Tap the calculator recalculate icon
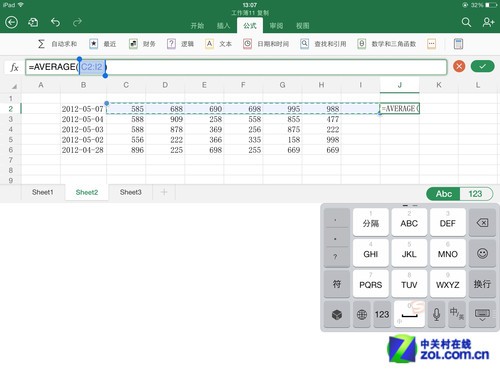 (458, 44)
